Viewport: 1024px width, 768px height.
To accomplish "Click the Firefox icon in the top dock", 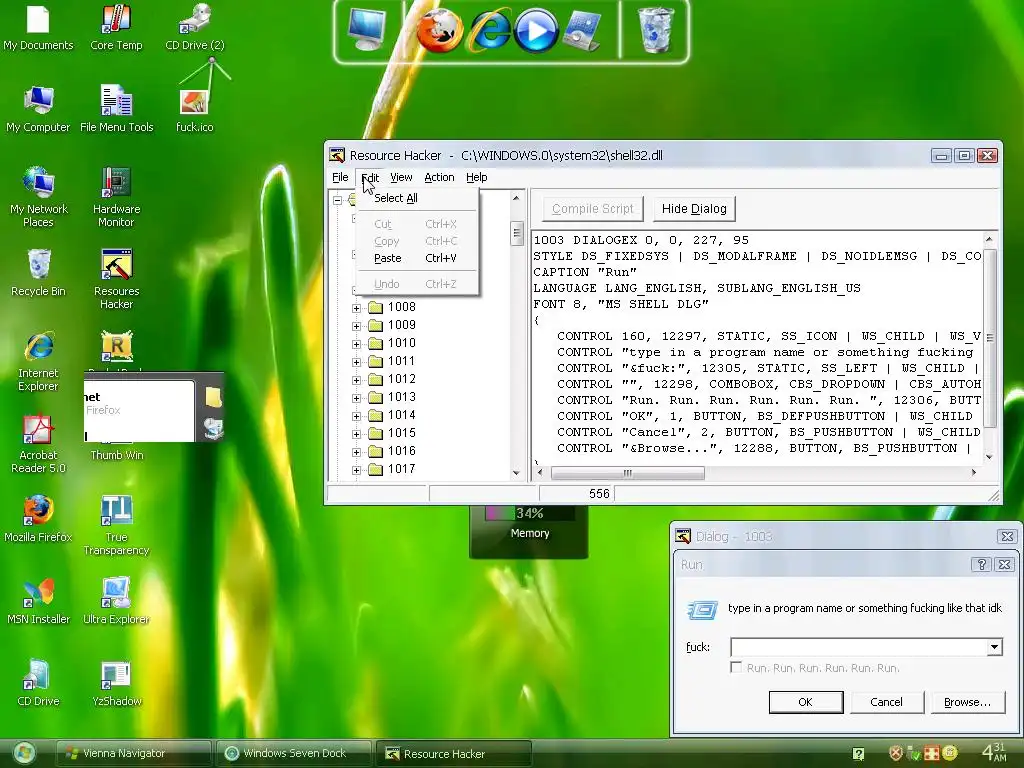I will click(440, 31).
